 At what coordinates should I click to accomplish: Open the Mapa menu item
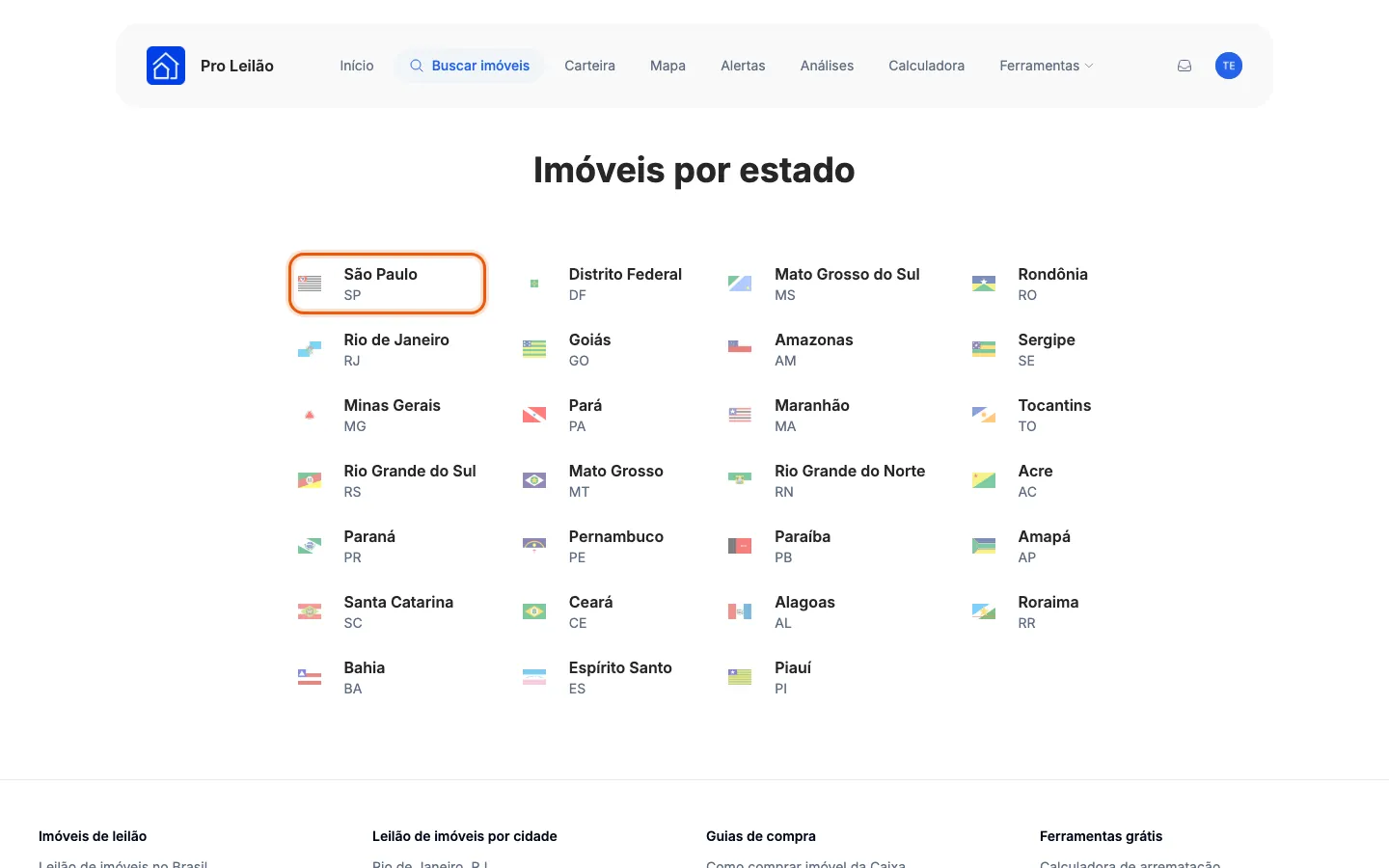pyautogui.click(x=667, y=66)
